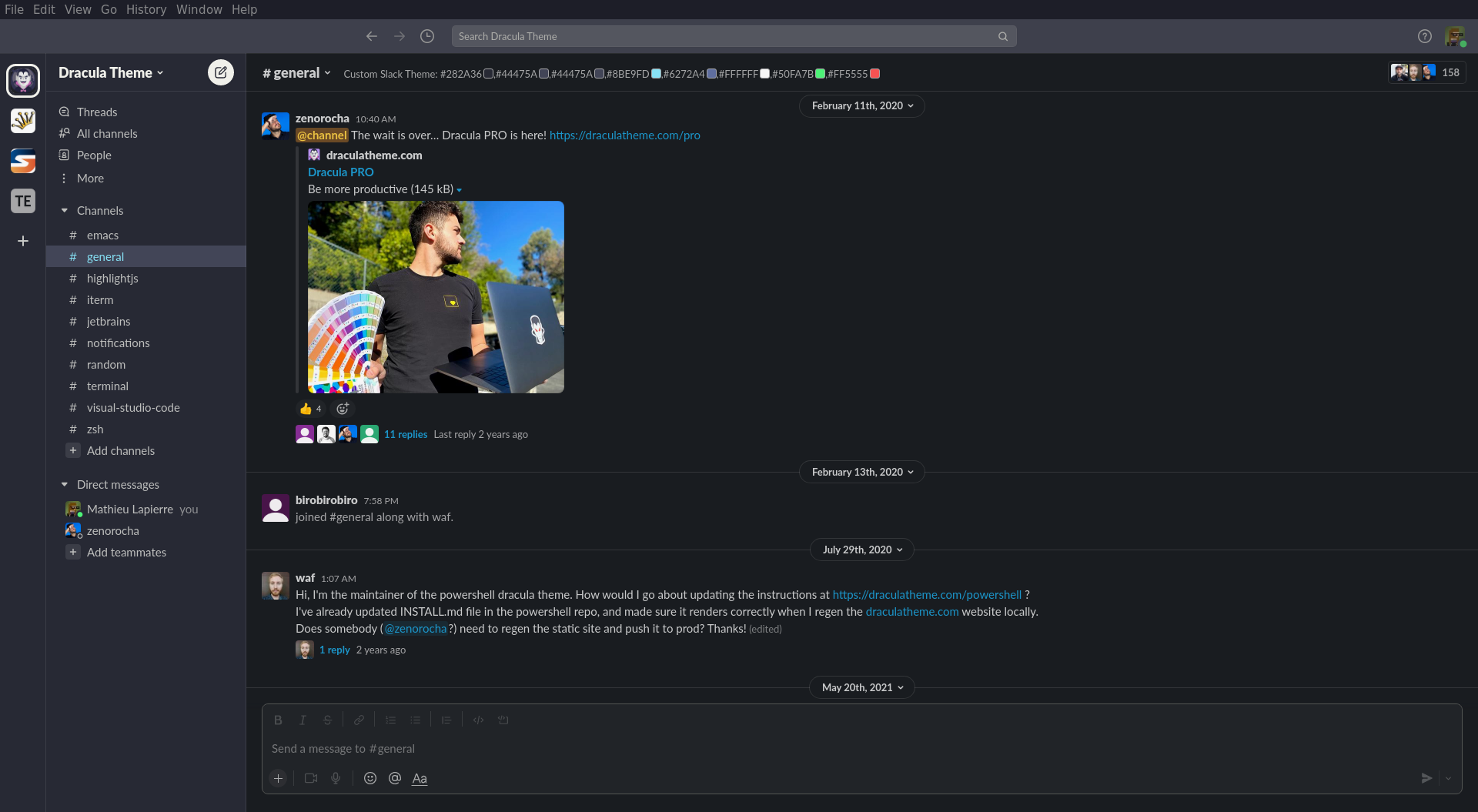Open the View menu
Image resolution: width=1478 pixels, height=812 pixels.
(x=78, y=9)
